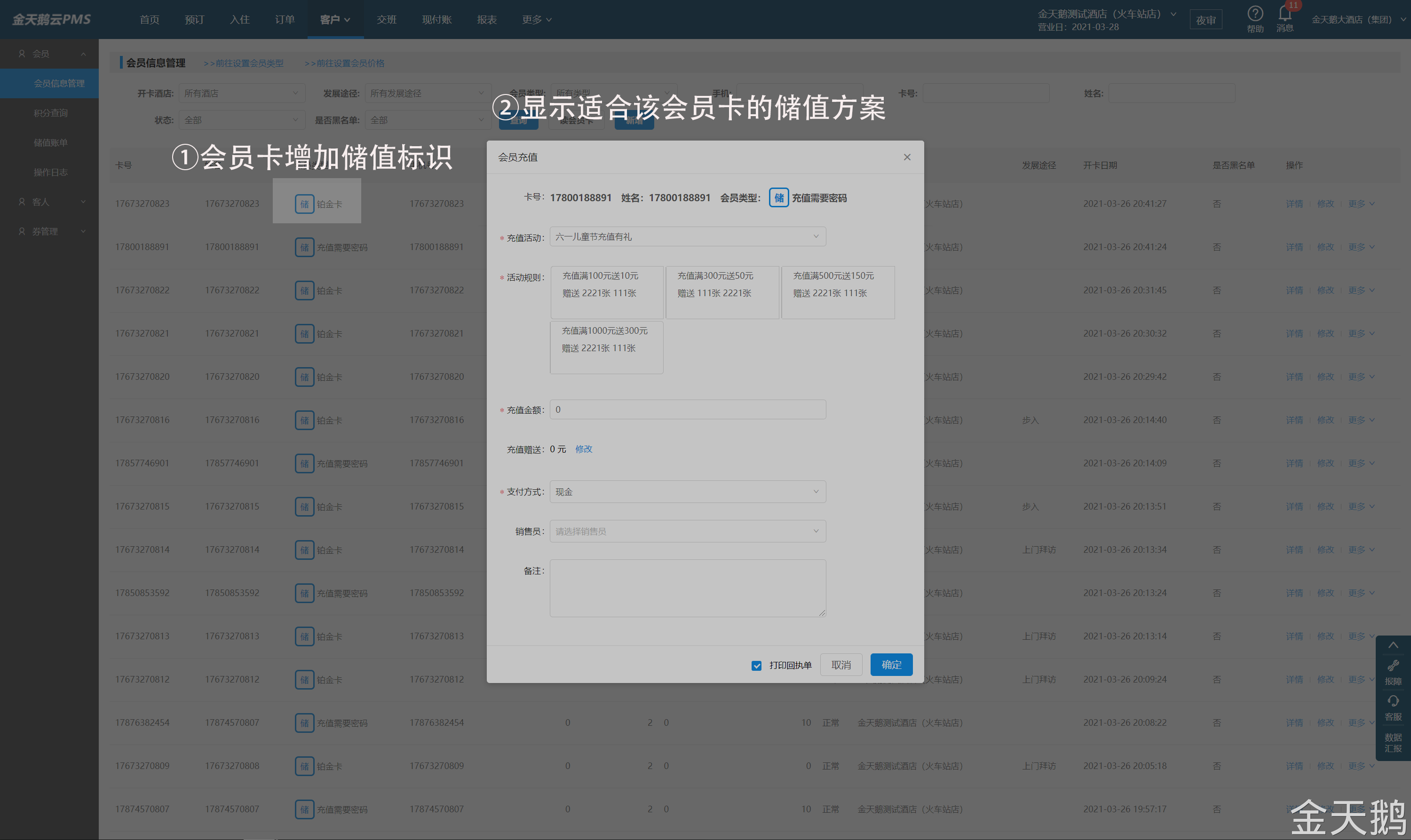Click the stored-value badge in row 17673270813
The height and width of the screenshot is (840, 1411).
pyautogui.click(x=304, y=637)
